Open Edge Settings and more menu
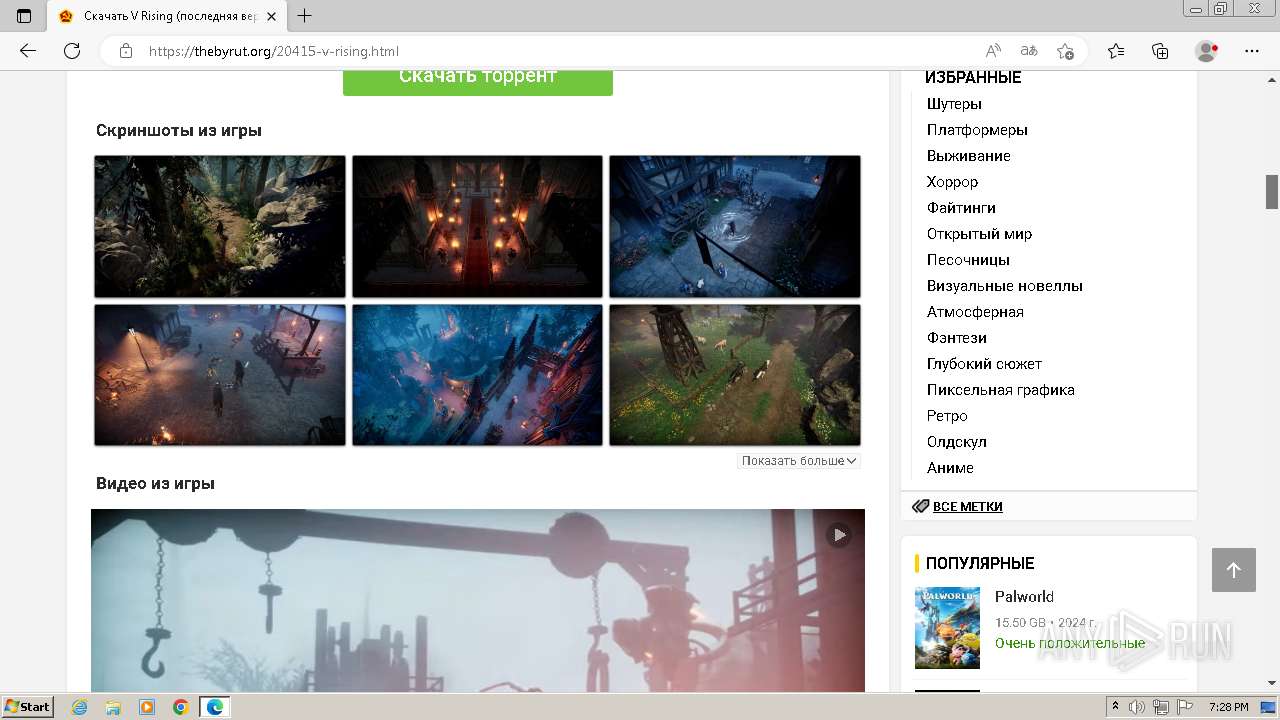 (1252, 51)
